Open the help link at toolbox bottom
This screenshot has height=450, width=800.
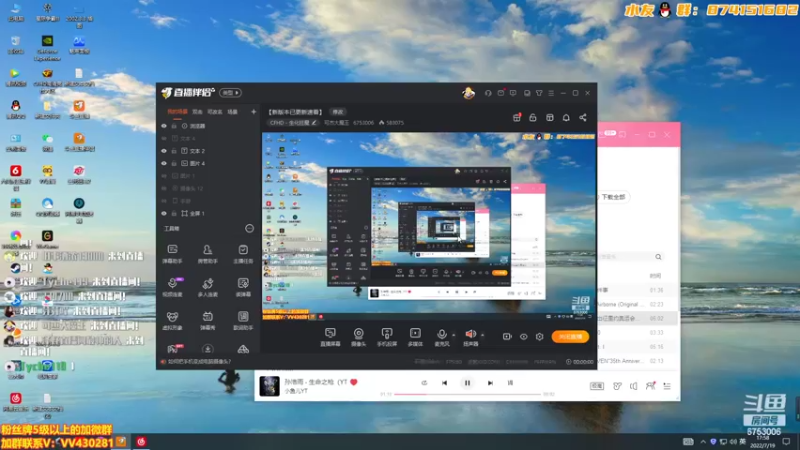[x=199, y=362]
